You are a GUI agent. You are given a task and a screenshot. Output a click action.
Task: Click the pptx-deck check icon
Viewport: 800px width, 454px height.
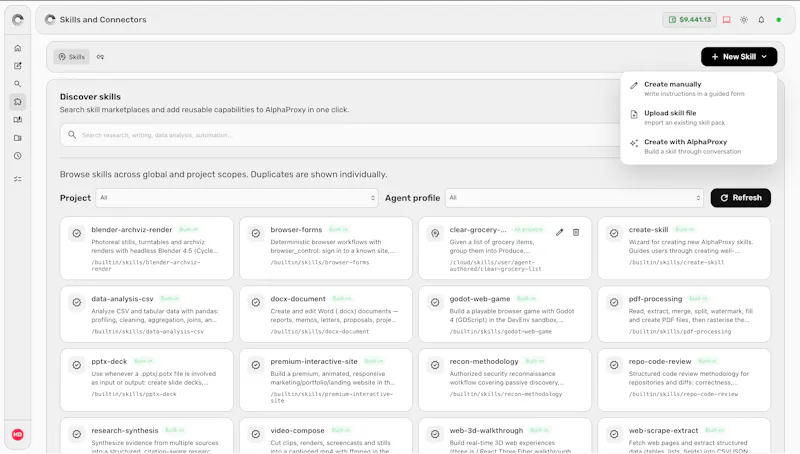pos(77,365)
